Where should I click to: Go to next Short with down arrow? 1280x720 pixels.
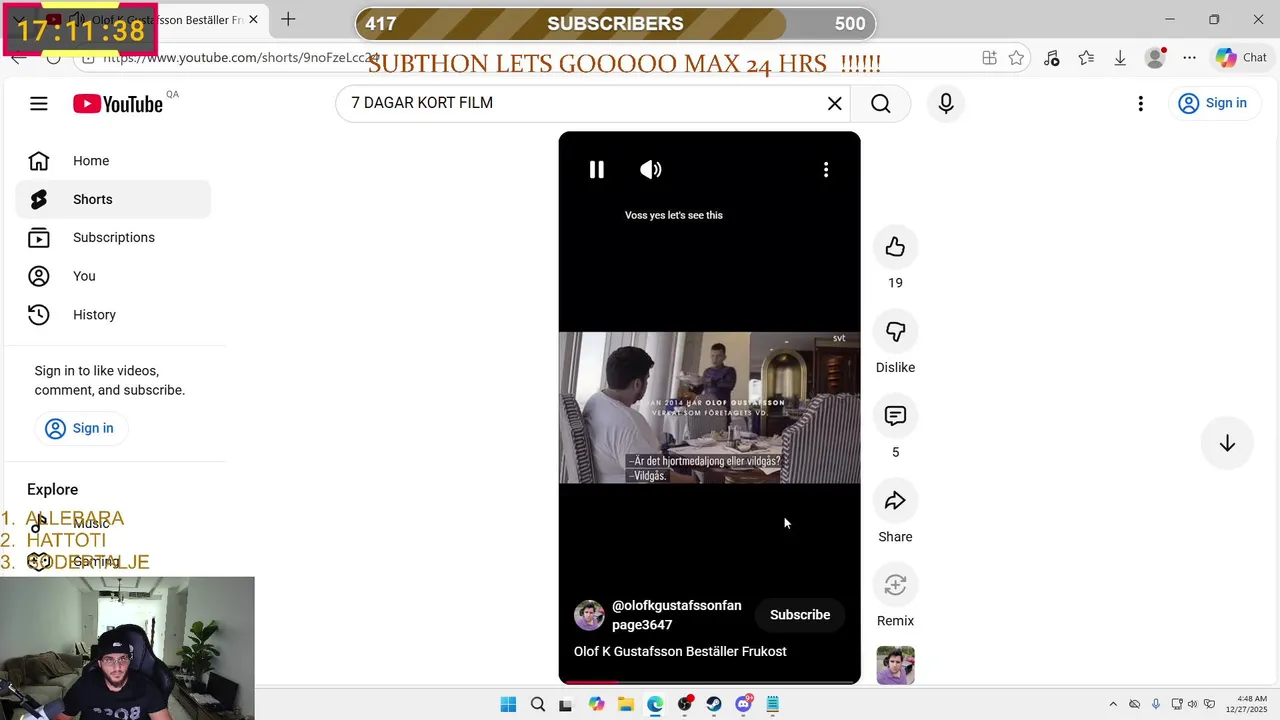(x=1227, y=444)
